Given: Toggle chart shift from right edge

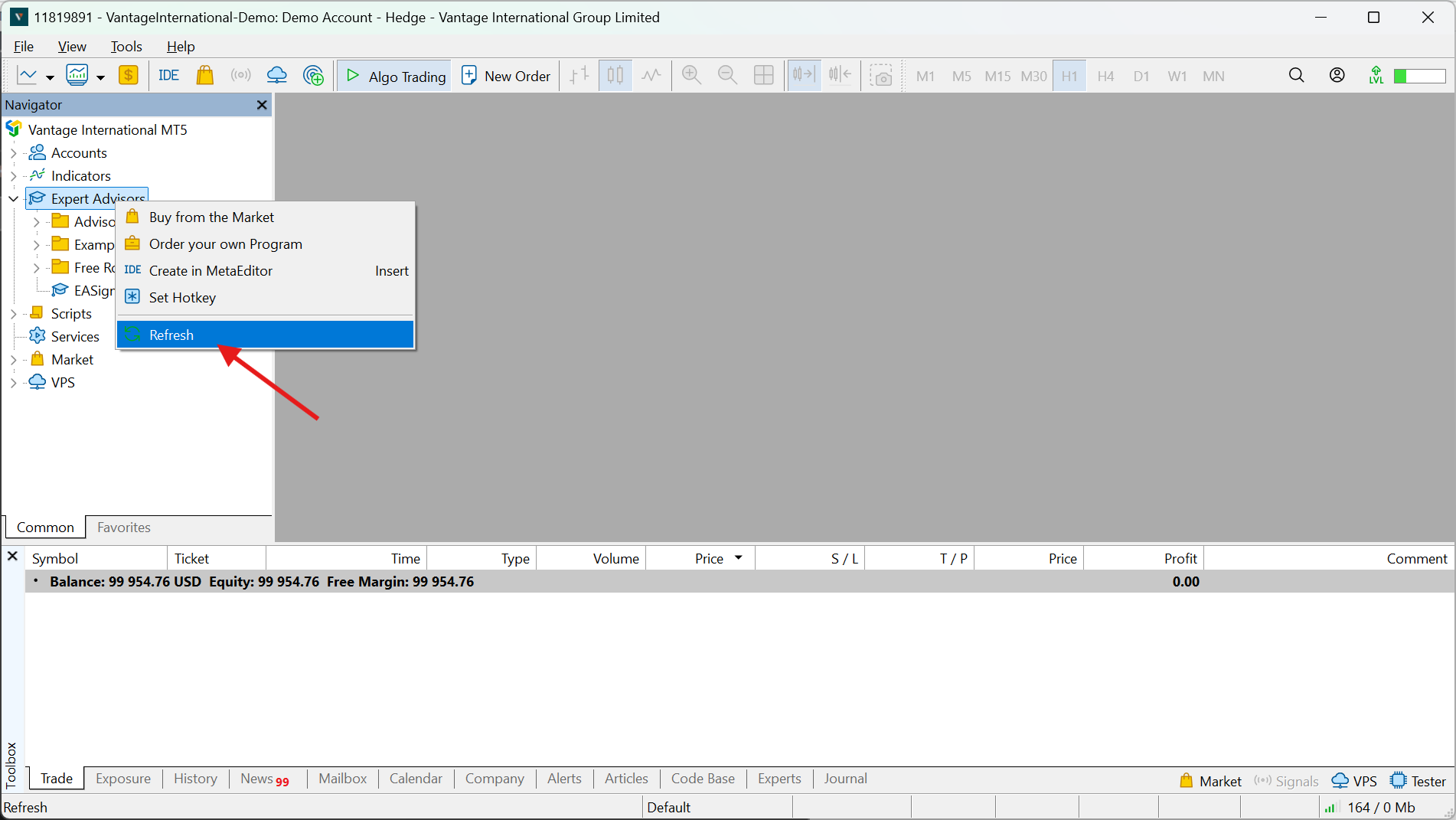Looking at the screenshot, I should (840, 75).
